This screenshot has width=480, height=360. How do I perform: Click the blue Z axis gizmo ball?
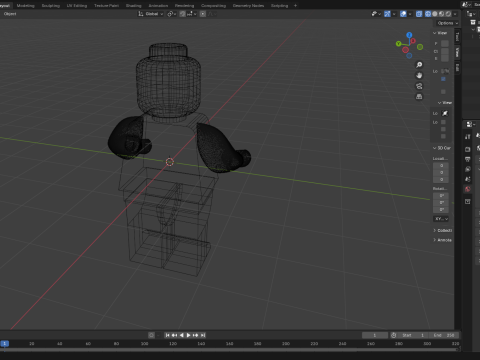coord(409,35)
